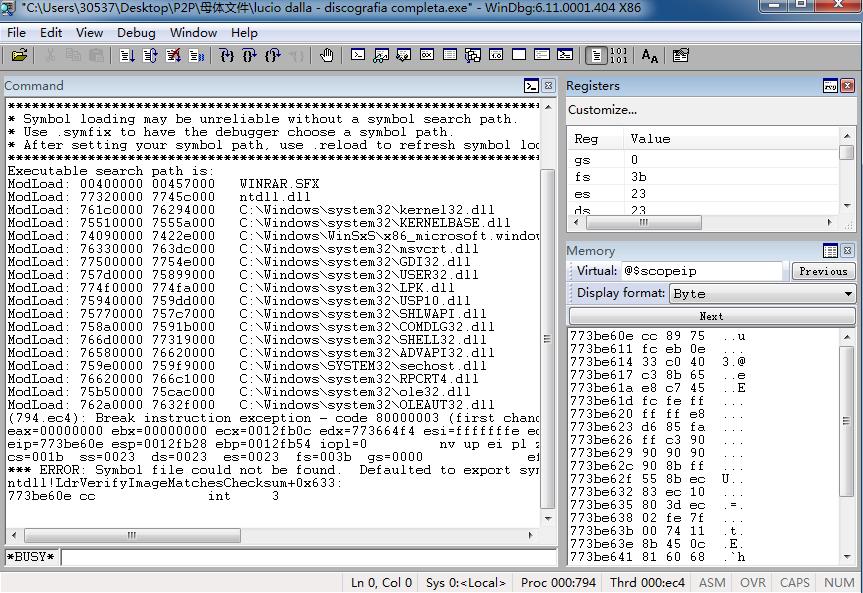Click the hand breakpoint icon in toolbar

point(327,56)
